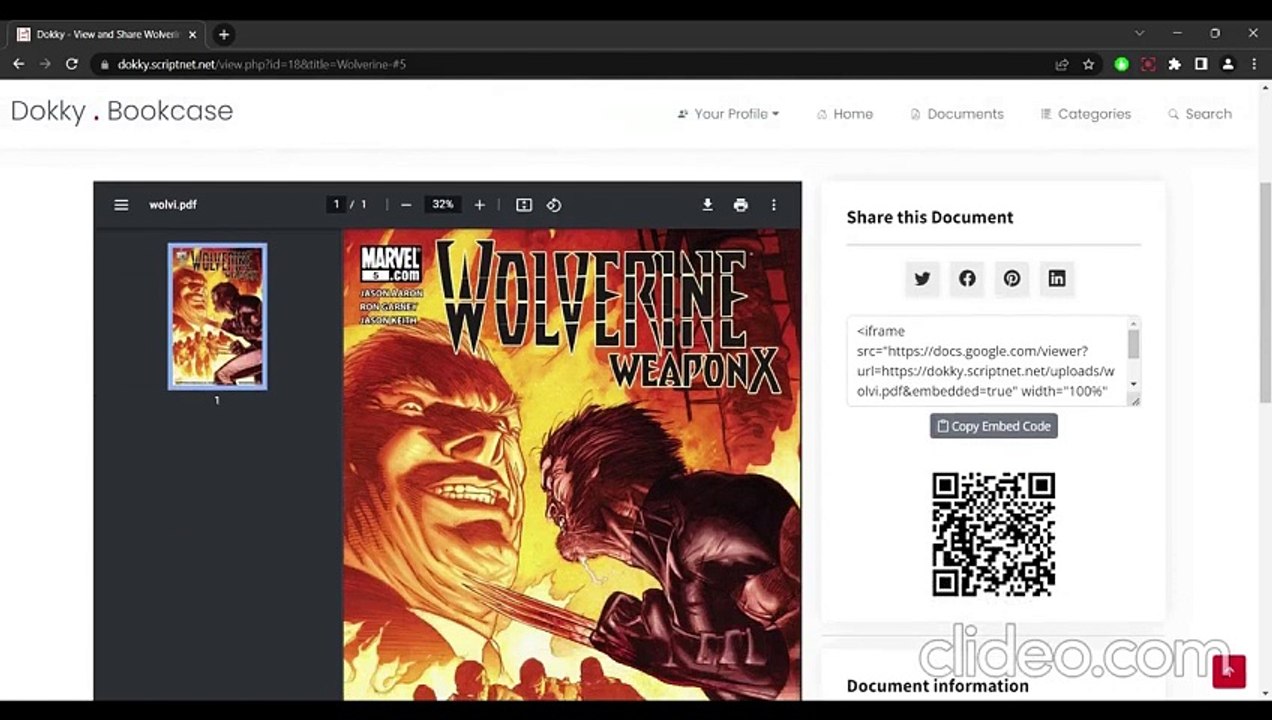Viewport: 1272px width, 720px height.
Task: Click the red recorder extension icon
Action: (1148, 64)
